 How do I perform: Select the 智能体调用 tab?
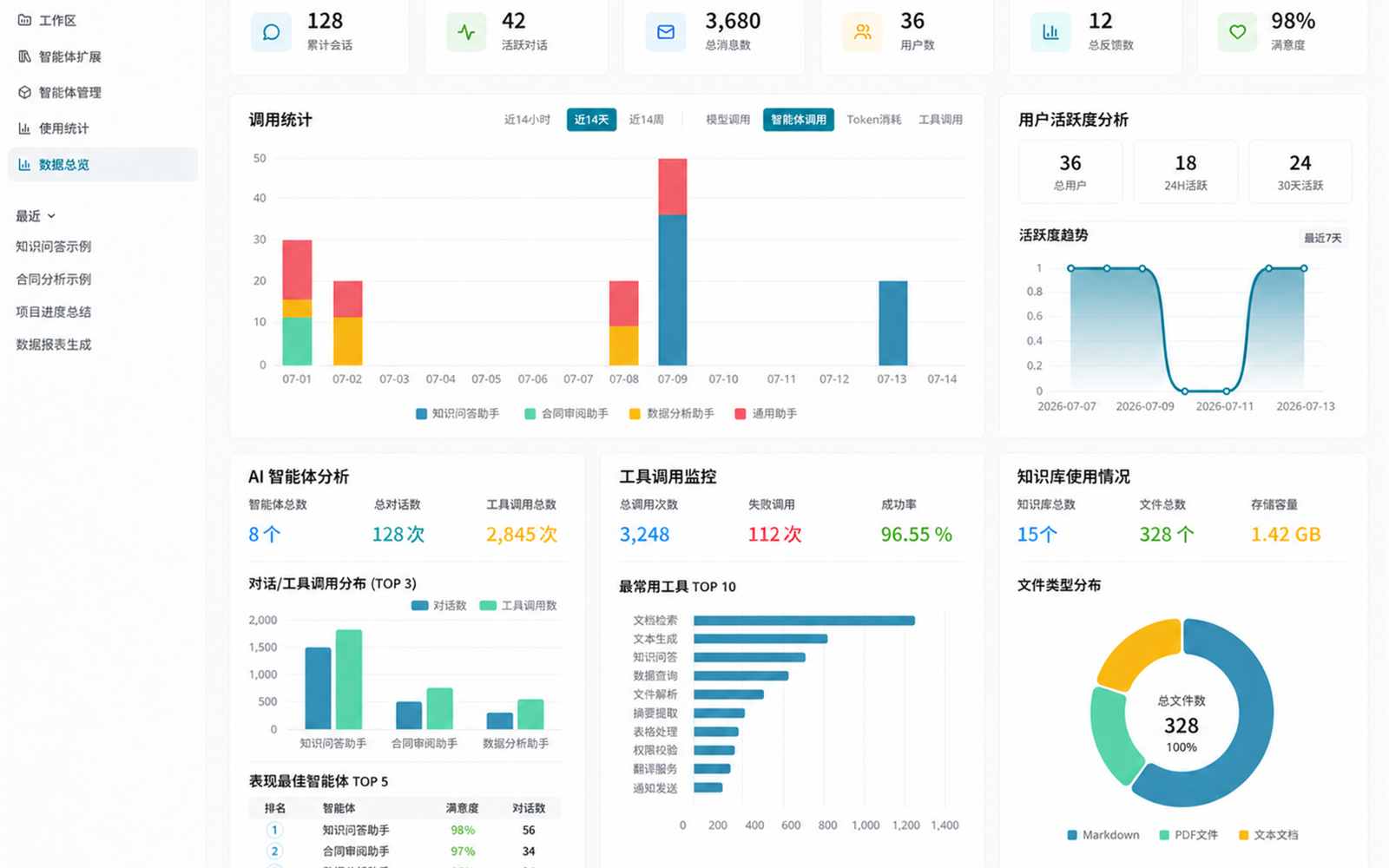[799, 120]
